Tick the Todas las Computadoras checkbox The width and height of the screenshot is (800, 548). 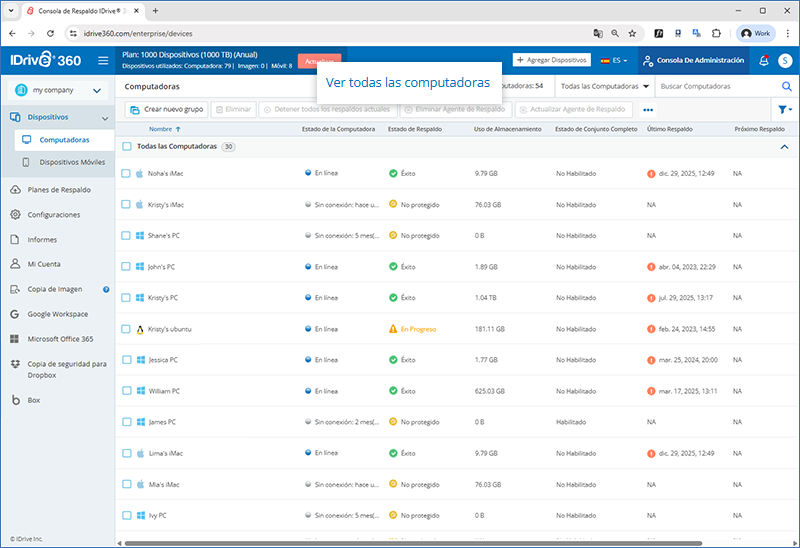pyautogui.click(x=126, y=147)
